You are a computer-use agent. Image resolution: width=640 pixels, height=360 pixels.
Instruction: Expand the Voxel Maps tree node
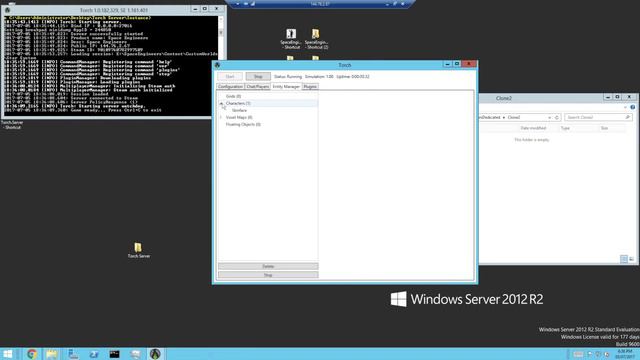click(222, 117)
